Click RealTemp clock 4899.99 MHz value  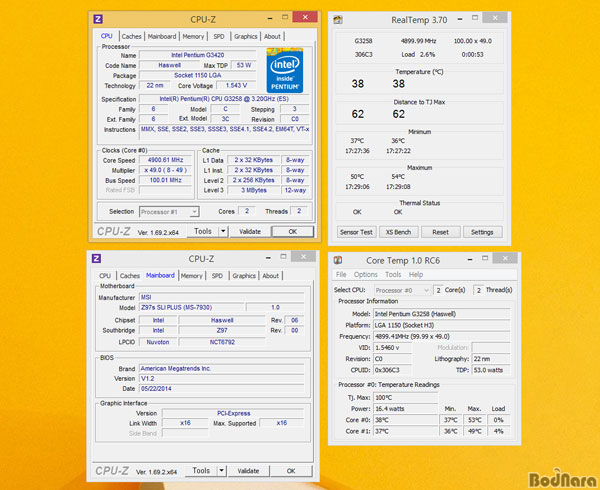pos(418,41)
